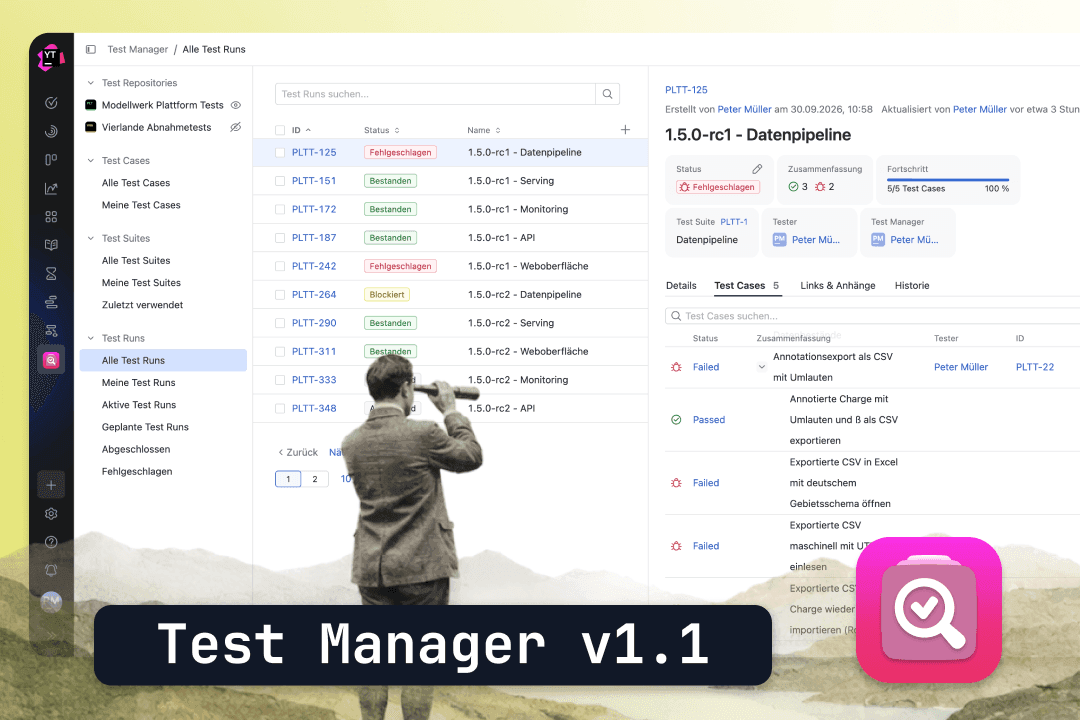Open Historie tab
The height and width of the screenshot is (720, 1080).
912,285
